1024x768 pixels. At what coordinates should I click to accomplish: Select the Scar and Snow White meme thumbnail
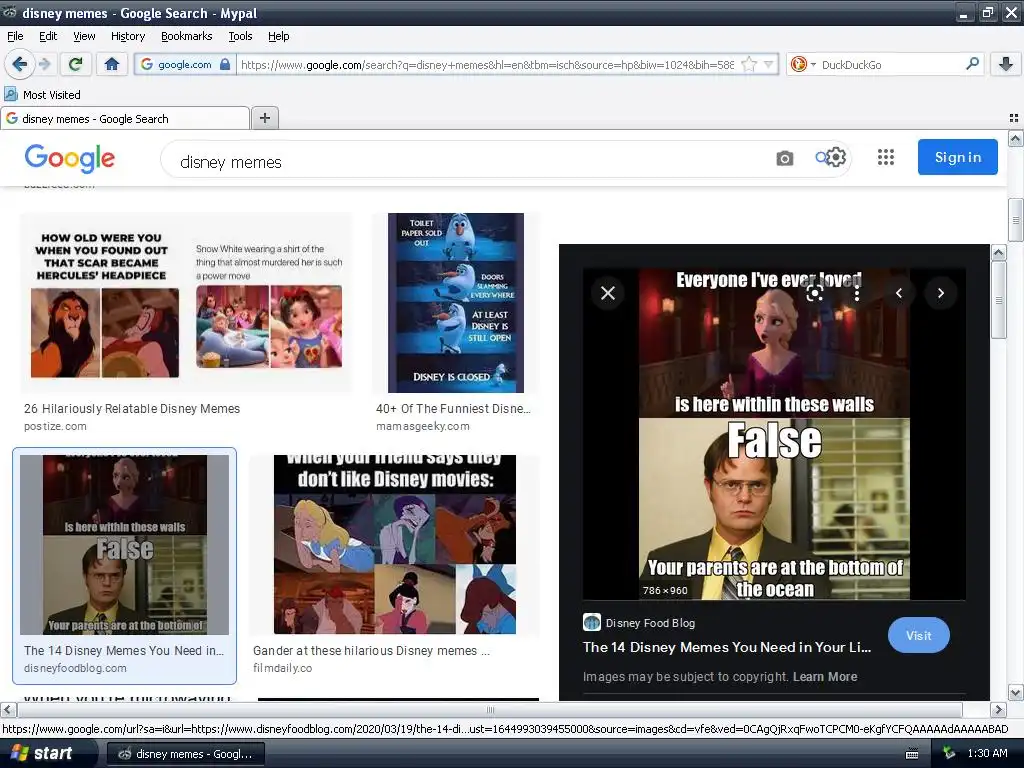186,303
